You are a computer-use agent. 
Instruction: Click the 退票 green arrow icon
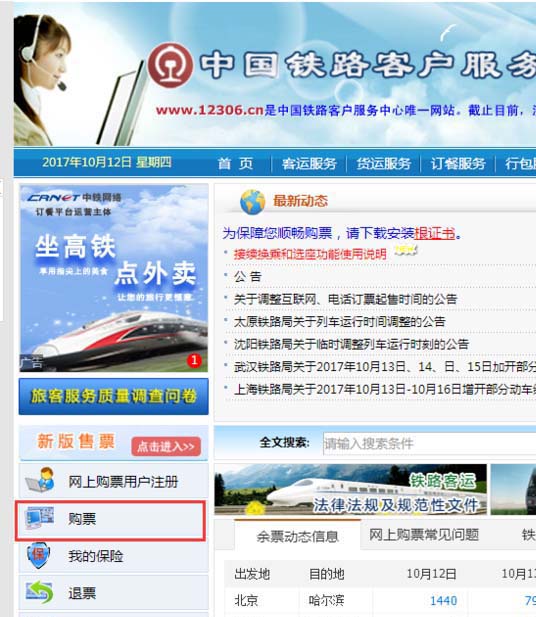pyautogui.click(x=39, y=592)
